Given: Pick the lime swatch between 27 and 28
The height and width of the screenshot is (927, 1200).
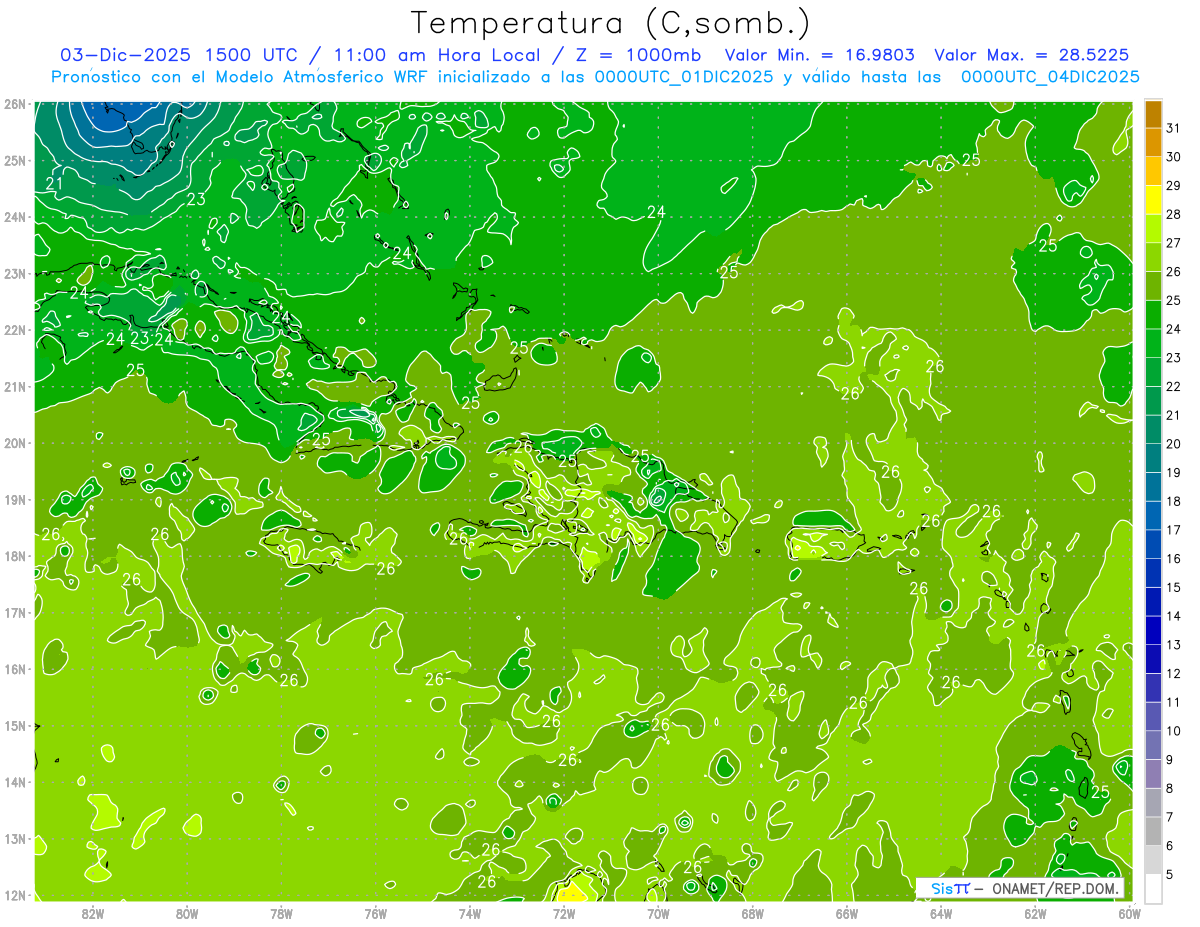Looking at the screenshot, I should coord(1153,228).
